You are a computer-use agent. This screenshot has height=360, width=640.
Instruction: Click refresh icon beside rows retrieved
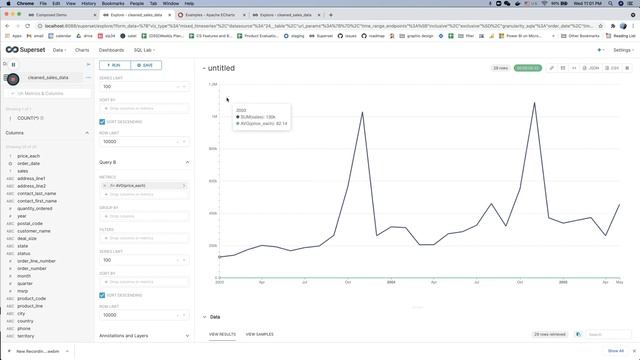pos(578,334)
